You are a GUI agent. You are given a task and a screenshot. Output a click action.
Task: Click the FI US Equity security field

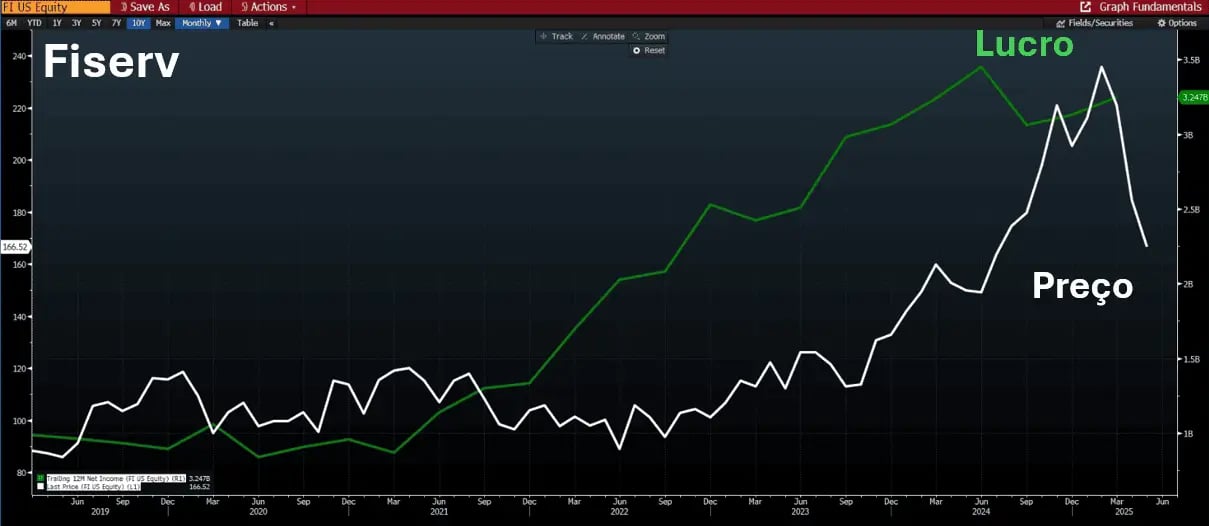pos(55,6)
